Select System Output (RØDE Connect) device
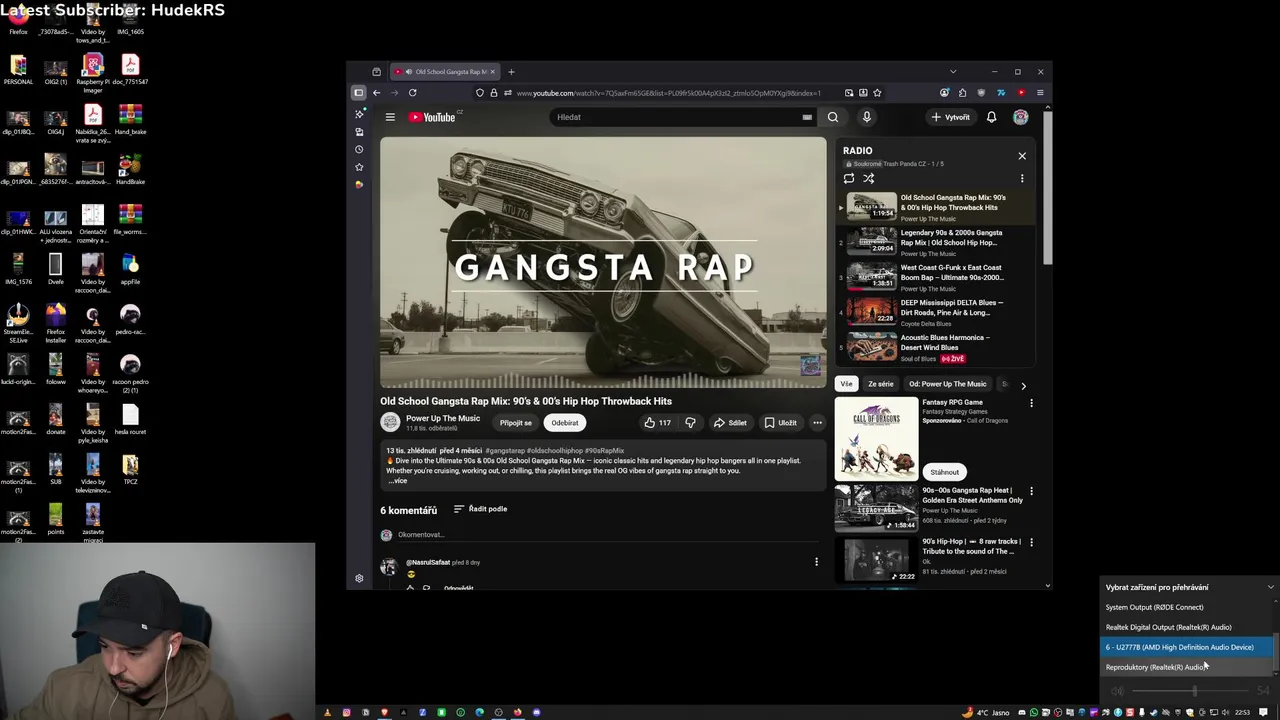This screenshot has width=1280, height=720. click(x=1186, y=607)
